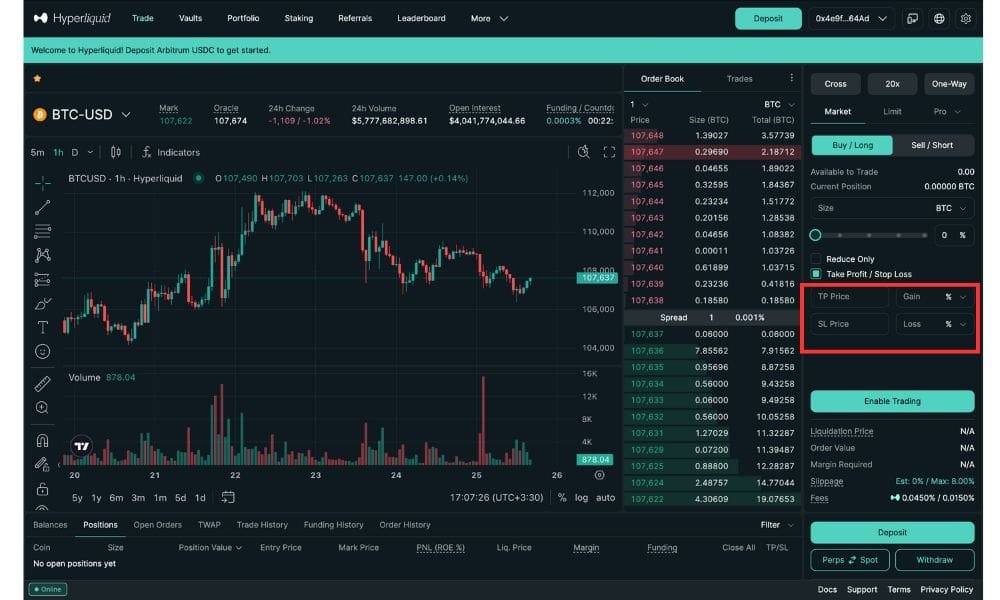This screenshot has width=1000, height=600.
Task: Toggle the percent scale on chart
Action: point(562,497)
